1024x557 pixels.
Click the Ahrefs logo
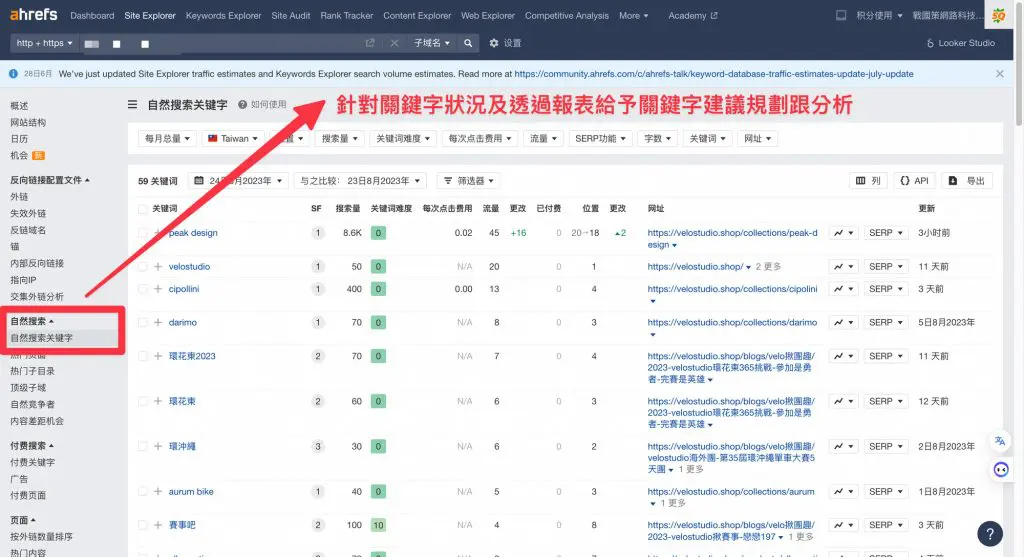33,14
